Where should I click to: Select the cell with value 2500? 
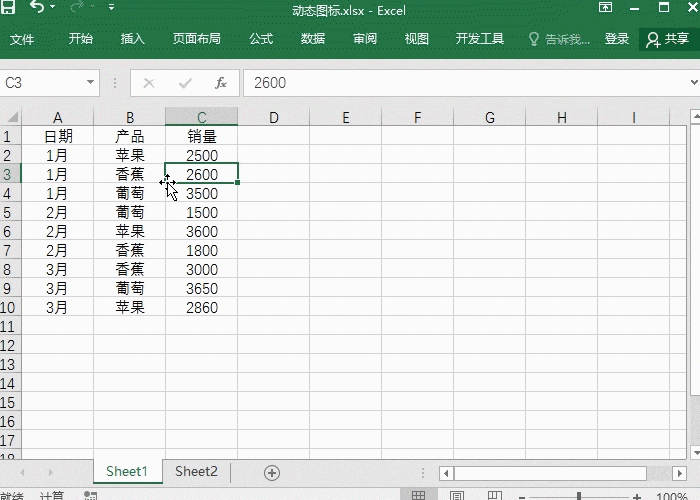click(202, 155)
